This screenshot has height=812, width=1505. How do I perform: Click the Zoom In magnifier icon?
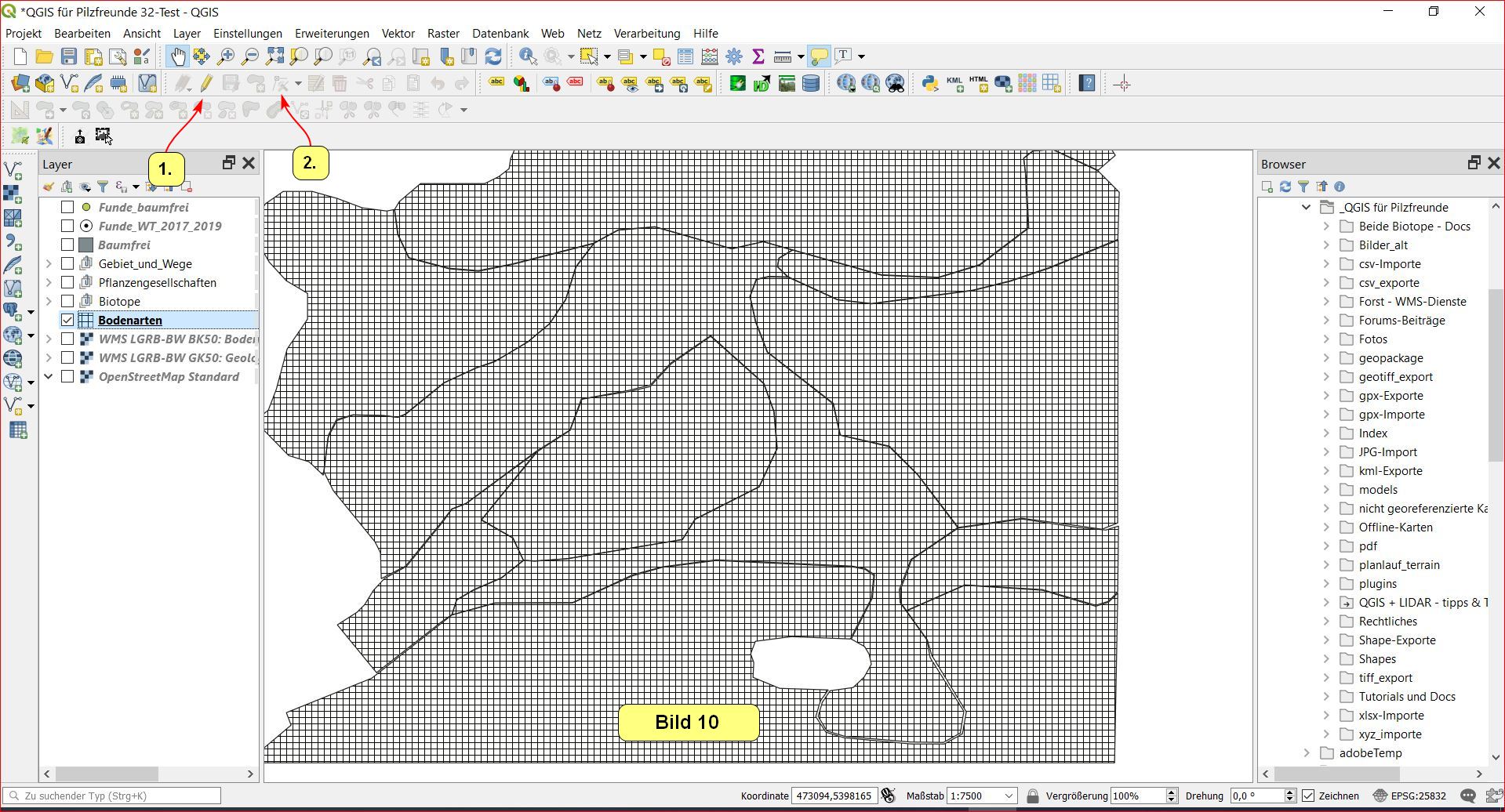(226, 56)
